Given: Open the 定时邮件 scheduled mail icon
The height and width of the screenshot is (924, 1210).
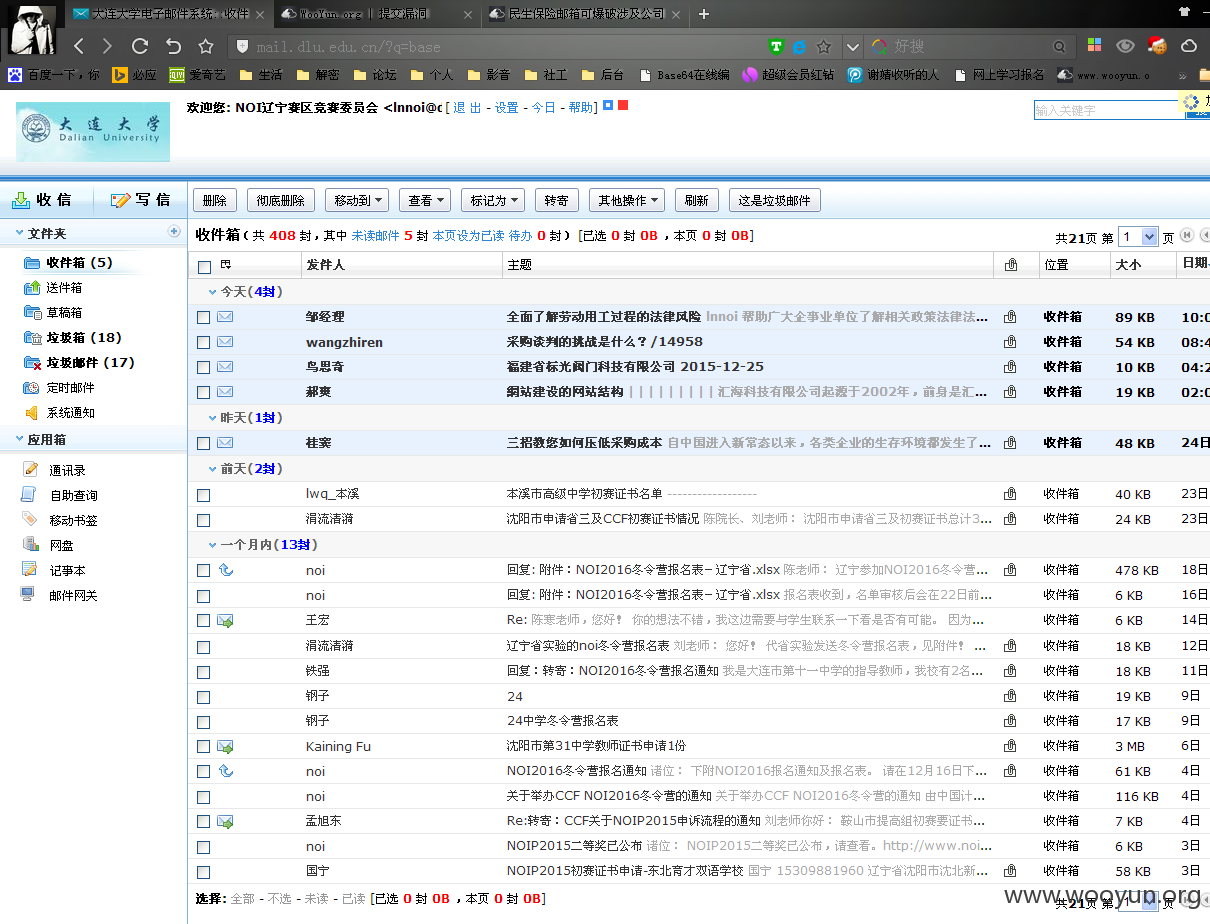Looking at the screenshot, I should coord(31,388).
